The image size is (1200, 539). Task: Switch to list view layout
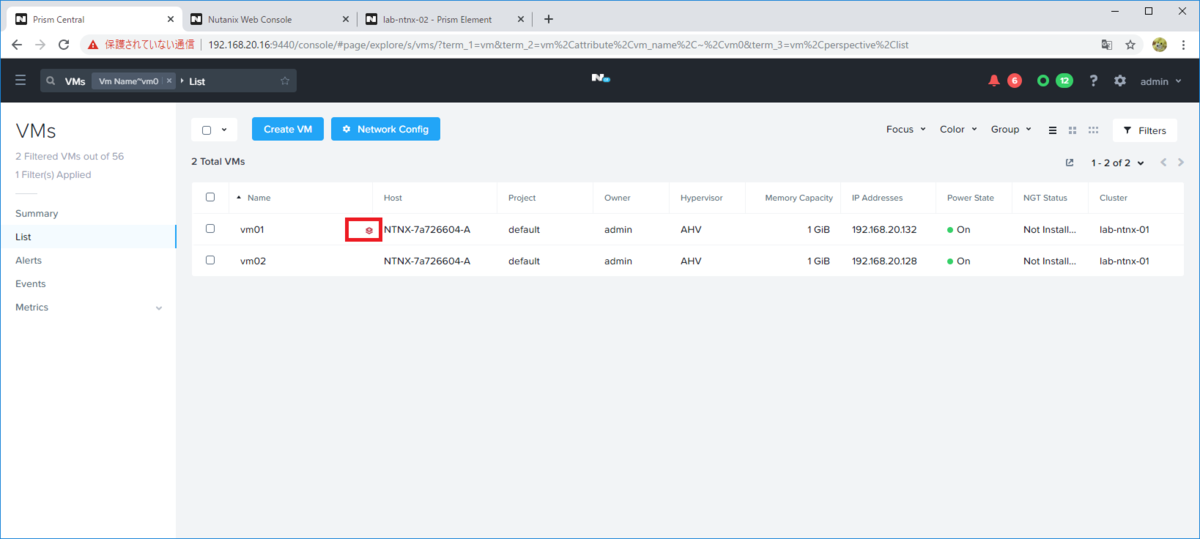[x=1052, y=130]
